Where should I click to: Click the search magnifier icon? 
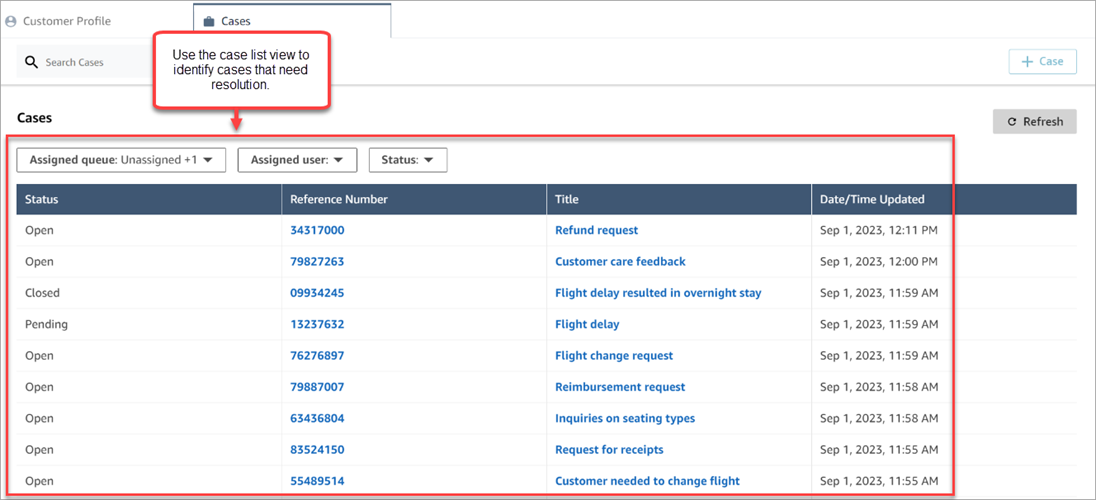coord(32,62)
